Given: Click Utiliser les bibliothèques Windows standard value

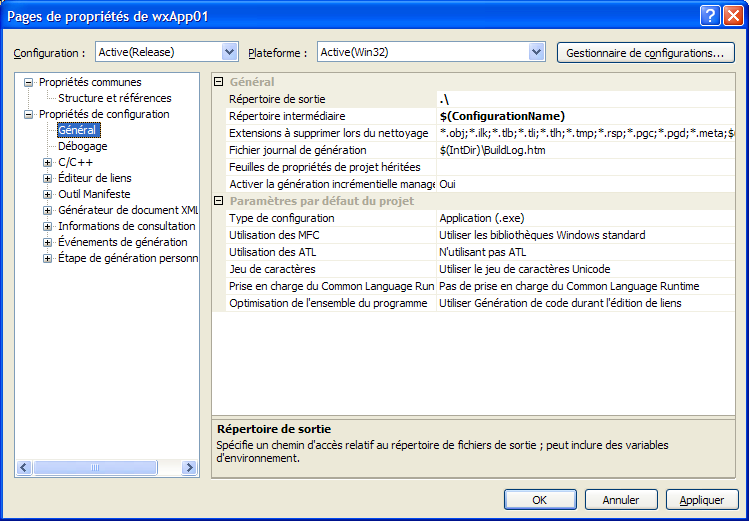Looking at the screenshot, I should [x=586, y=235].
